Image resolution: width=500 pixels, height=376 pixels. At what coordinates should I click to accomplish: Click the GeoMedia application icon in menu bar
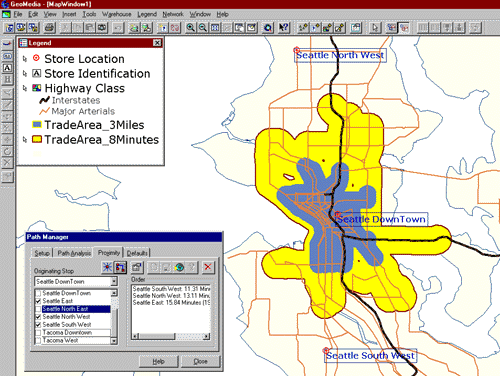(6, 14)
